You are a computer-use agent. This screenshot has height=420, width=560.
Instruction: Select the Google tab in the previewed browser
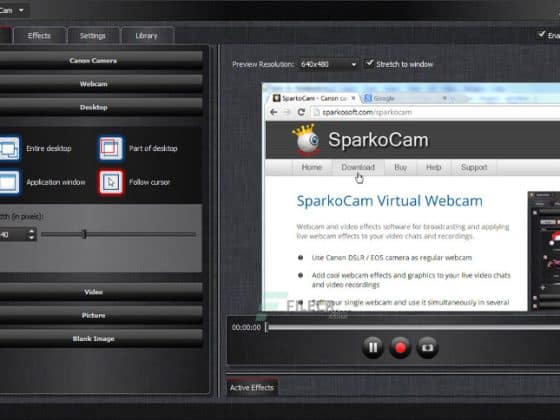tap(404, 98)
